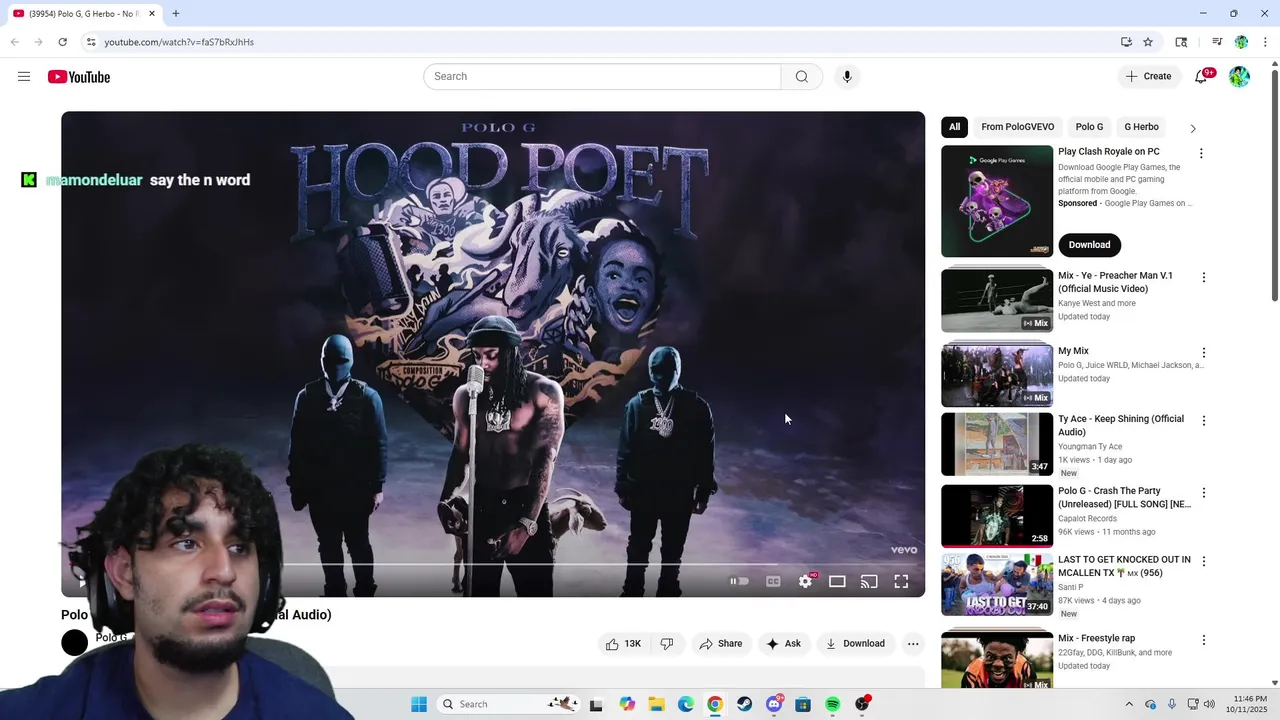This screenshot has width=1280, height=720.
Task: Start voice search with the microphone
Action: [x=847, y=77]
